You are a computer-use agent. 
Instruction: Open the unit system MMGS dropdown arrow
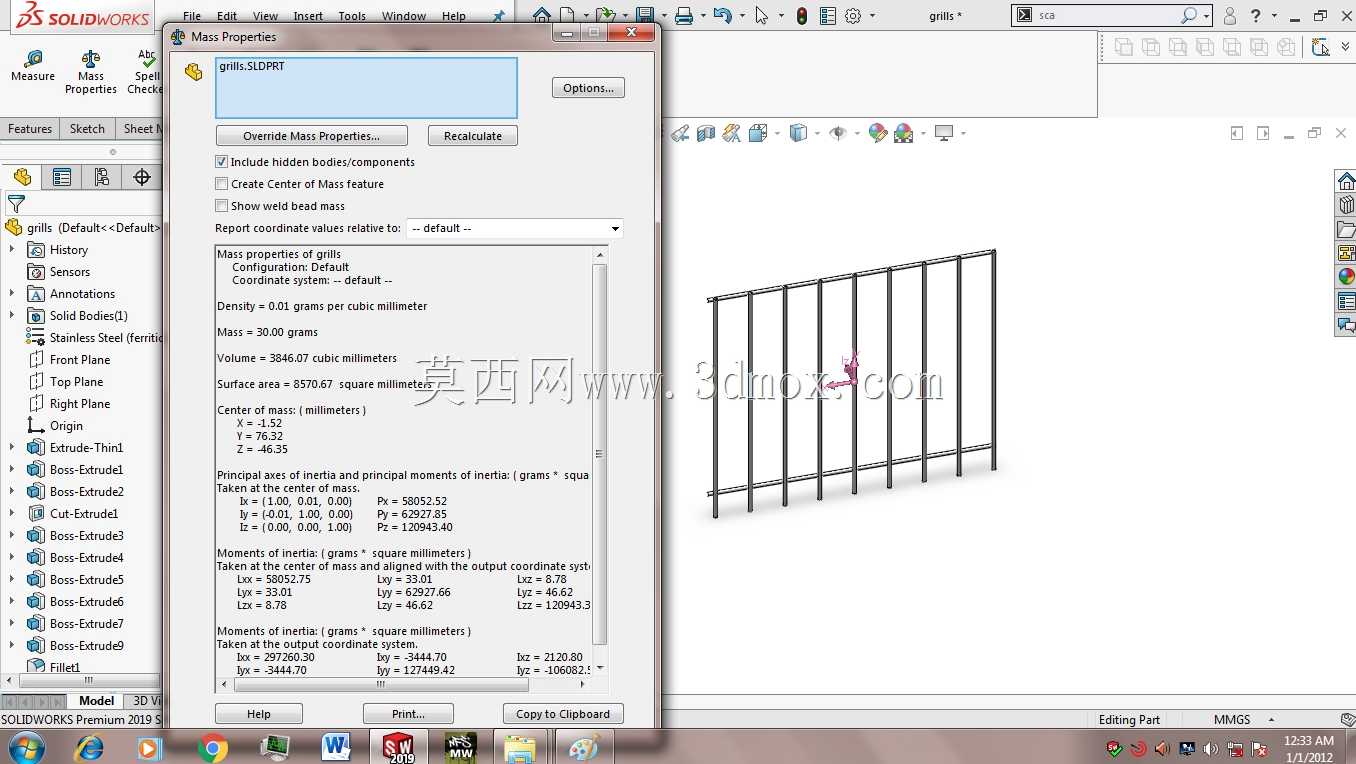(x=1272, y=720)
